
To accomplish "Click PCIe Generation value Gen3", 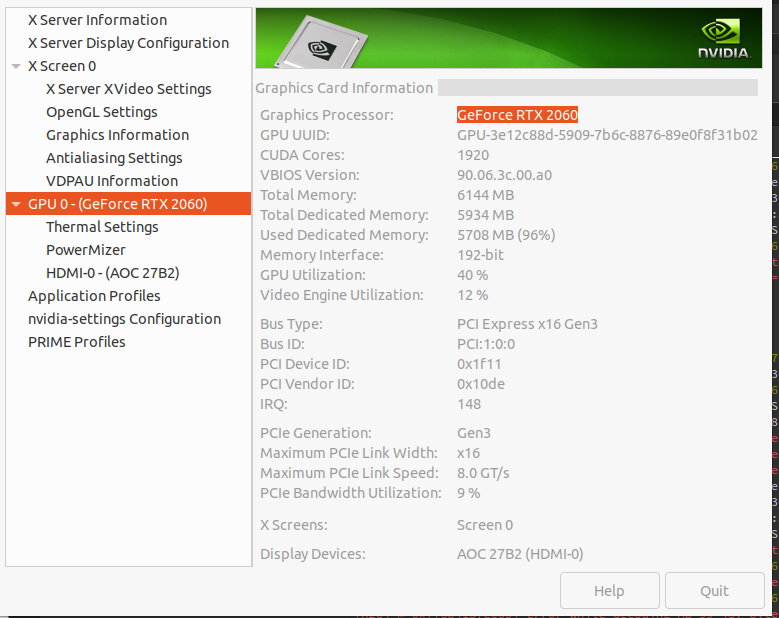I will click(474, 433).
